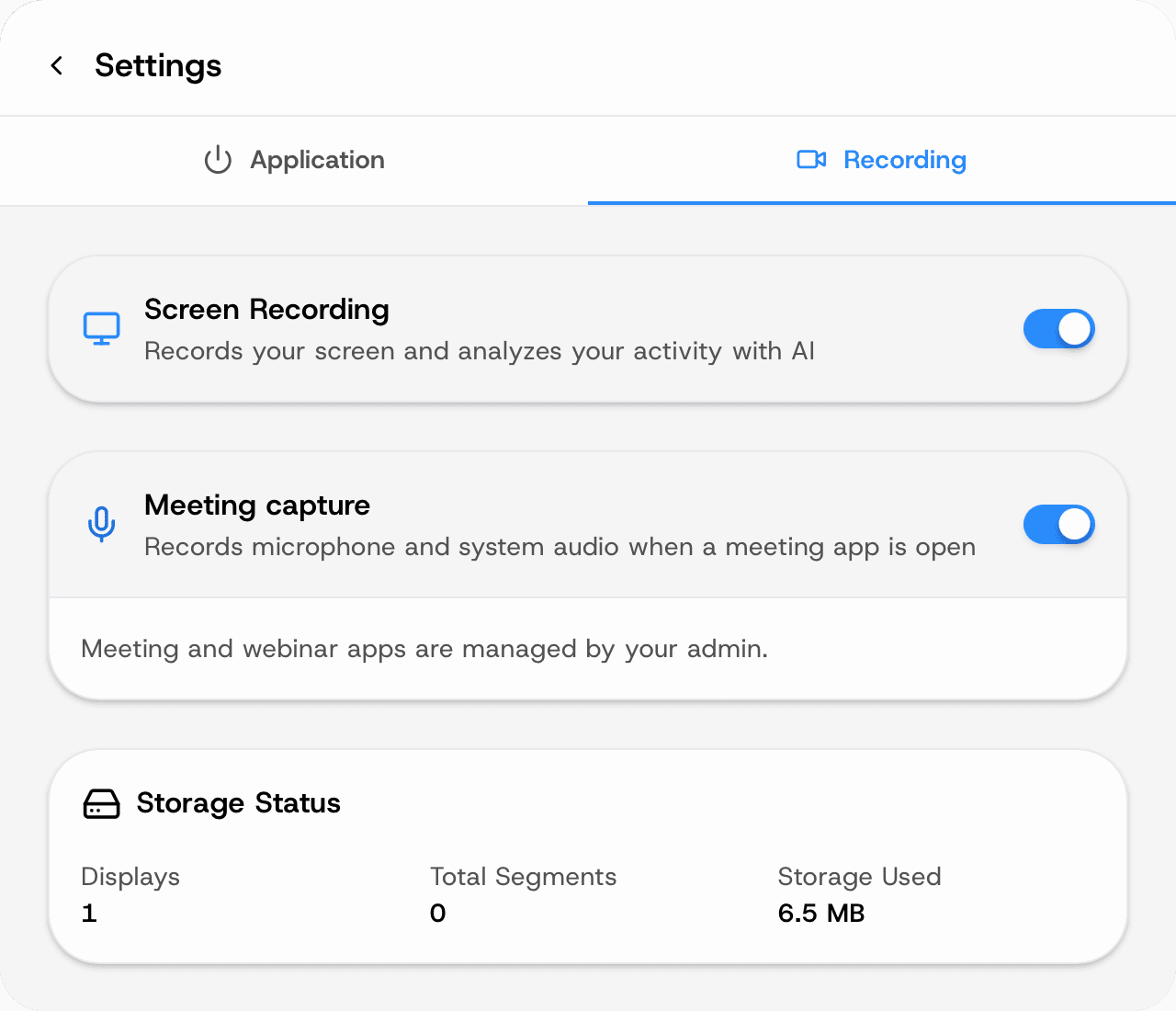Turn off the Screen Recording toggle
This screenshot has width=1176, height=1011.
click(x=1059, y=329)
